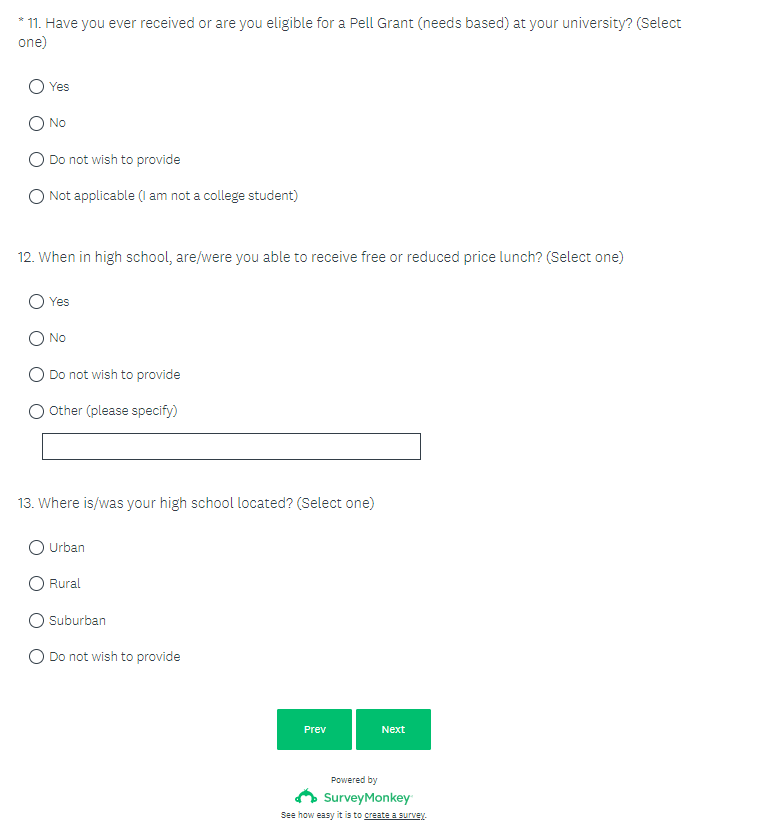The image size is (758, 834).
Task: Click the SurveyMonkey brand name text
Action: click(x=367, y=798)
